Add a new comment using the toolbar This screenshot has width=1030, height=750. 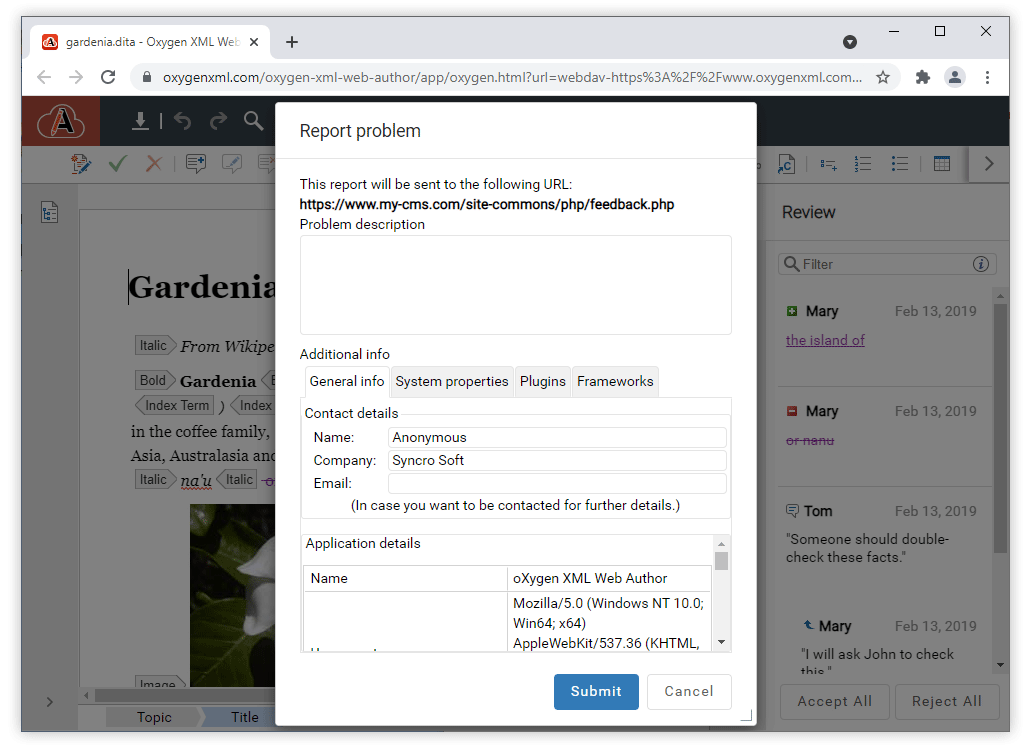tap(196, 164)
